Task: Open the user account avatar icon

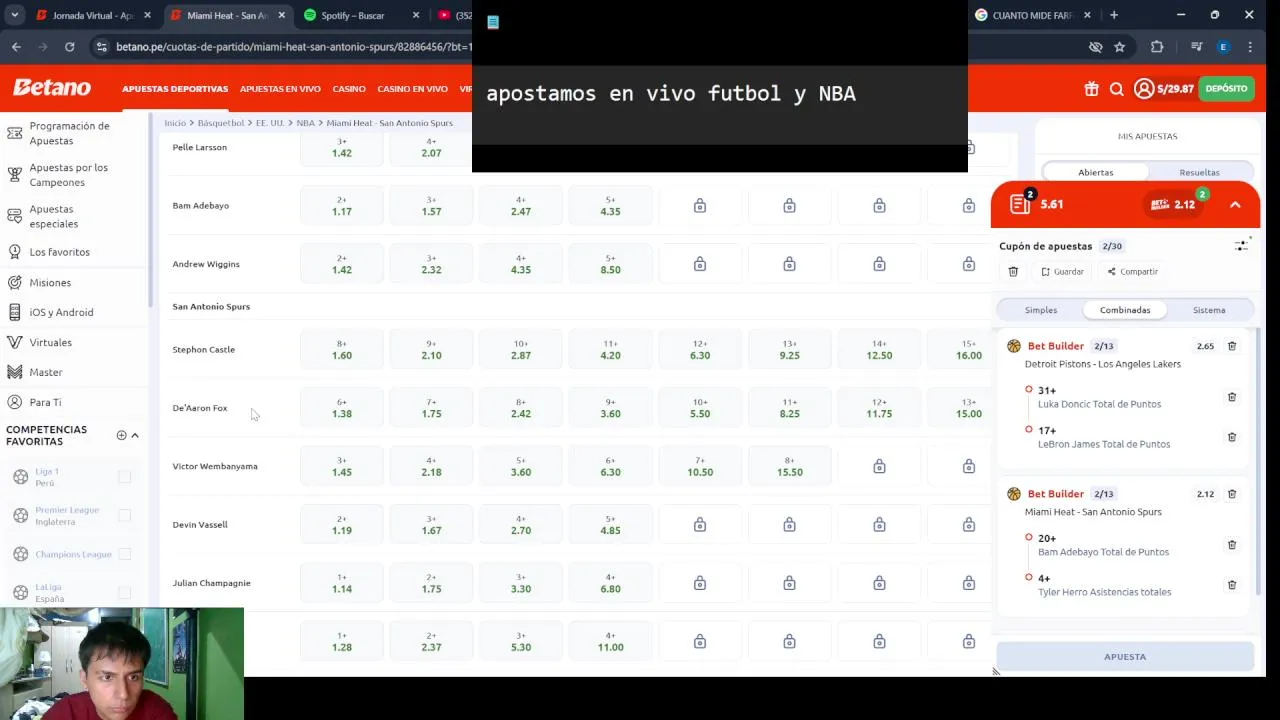Action: coord(1144,89)
